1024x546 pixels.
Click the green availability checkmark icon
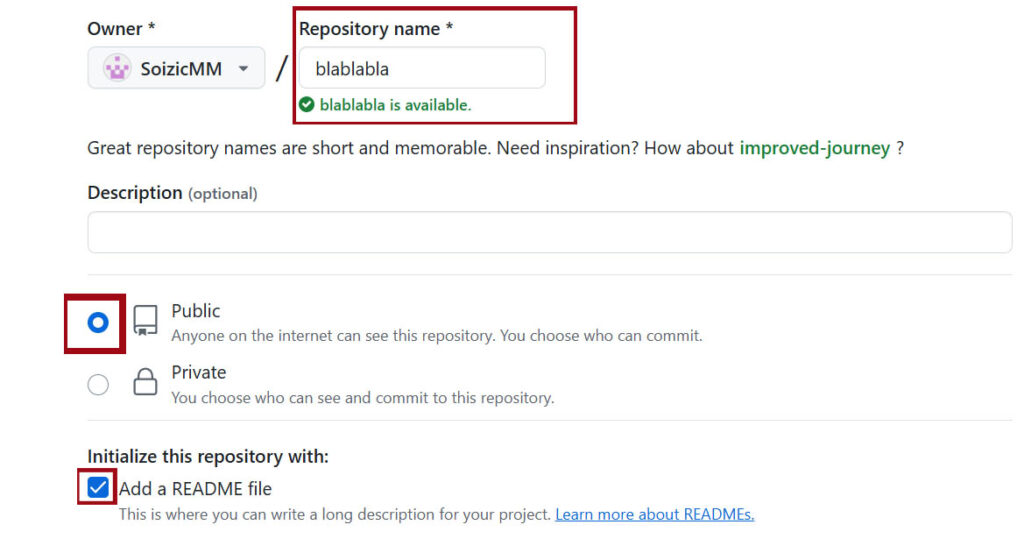306,104
